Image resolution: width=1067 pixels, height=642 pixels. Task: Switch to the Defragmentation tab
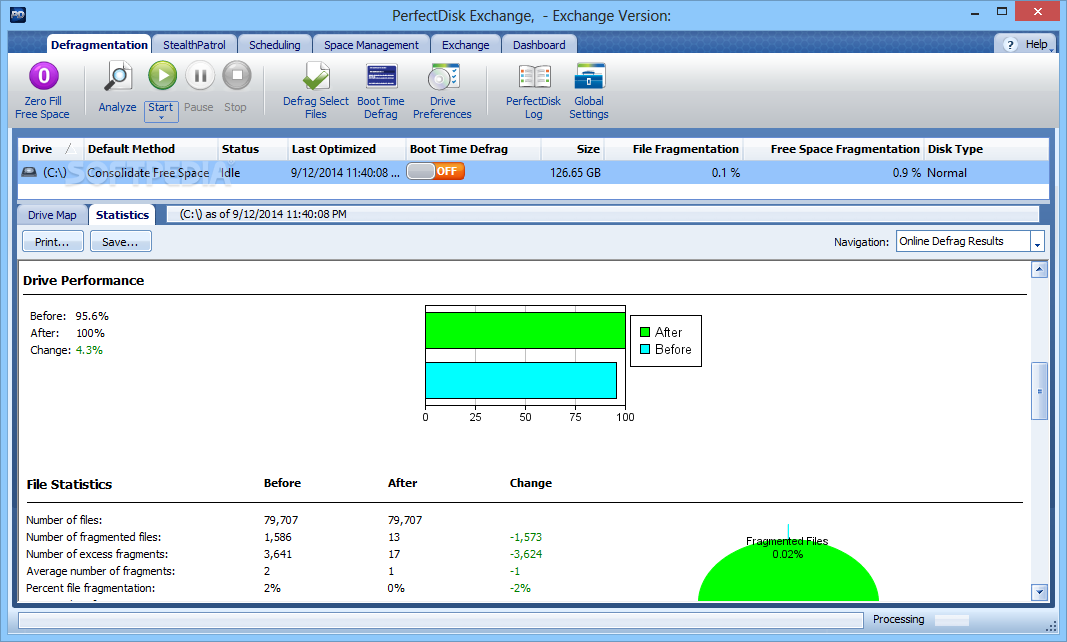pyautogui.click(x=99, y=44)
